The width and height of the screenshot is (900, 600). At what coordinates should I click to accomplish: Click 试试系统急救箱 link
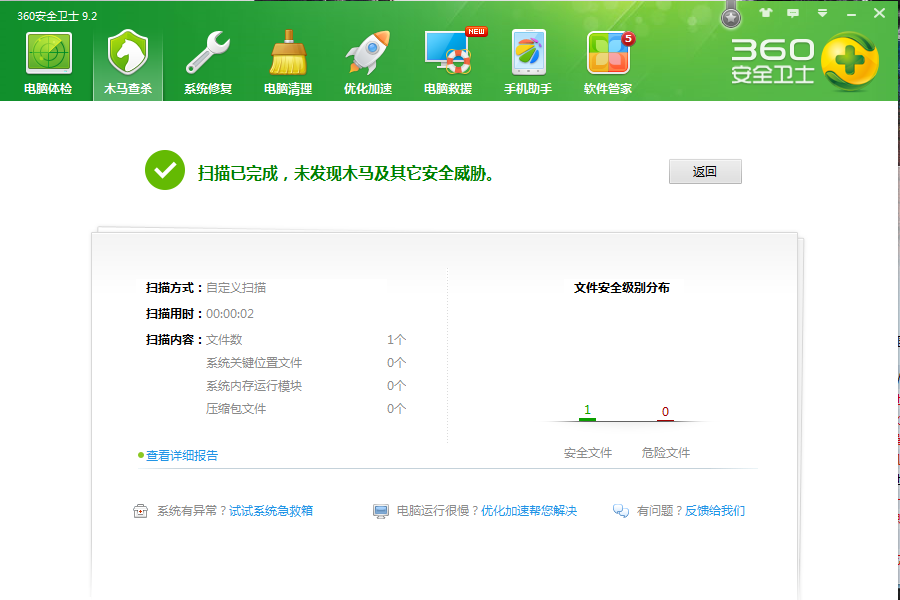(x=271, y=511)
